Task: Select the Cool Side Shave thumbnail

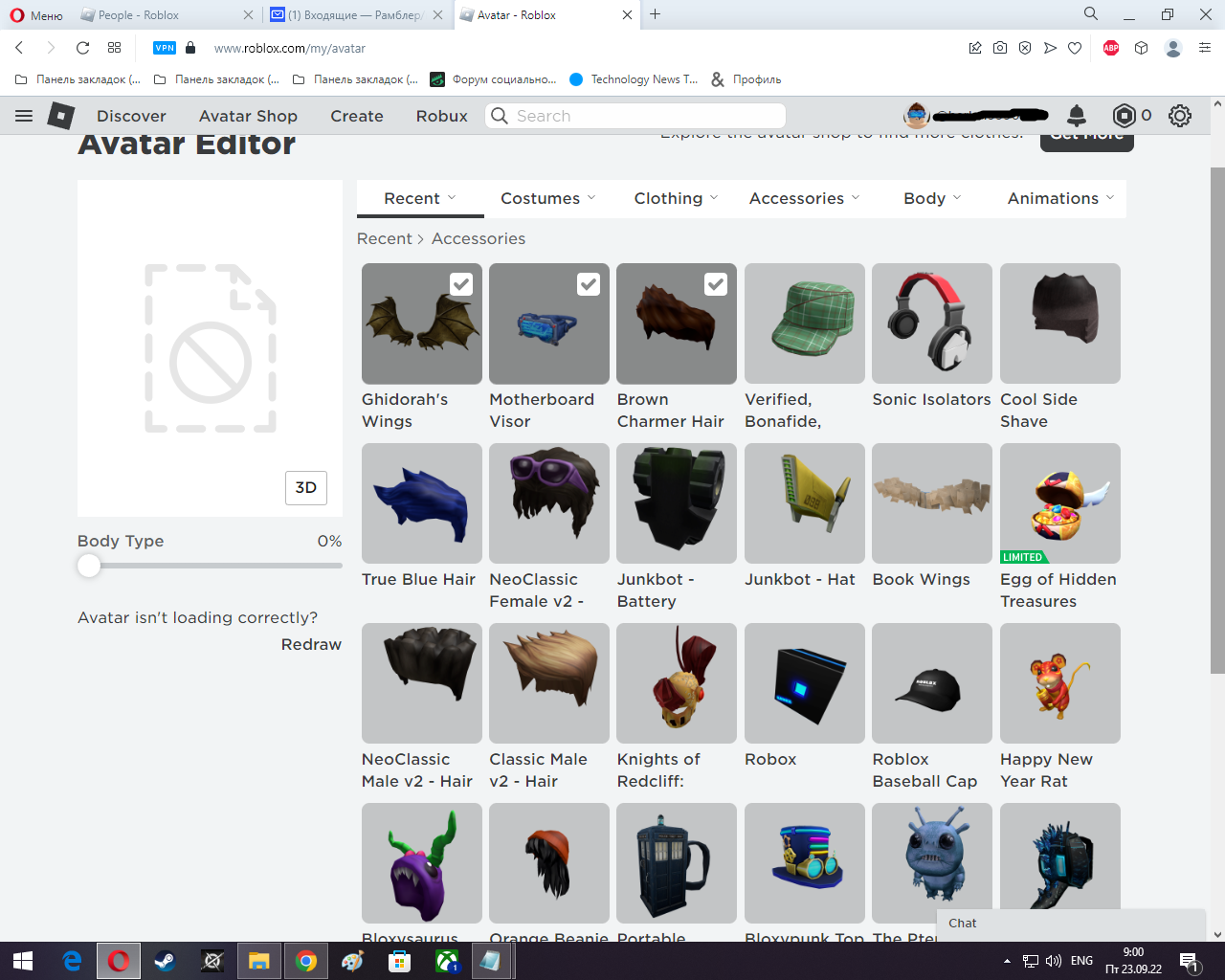Action: pos(1060,323)
